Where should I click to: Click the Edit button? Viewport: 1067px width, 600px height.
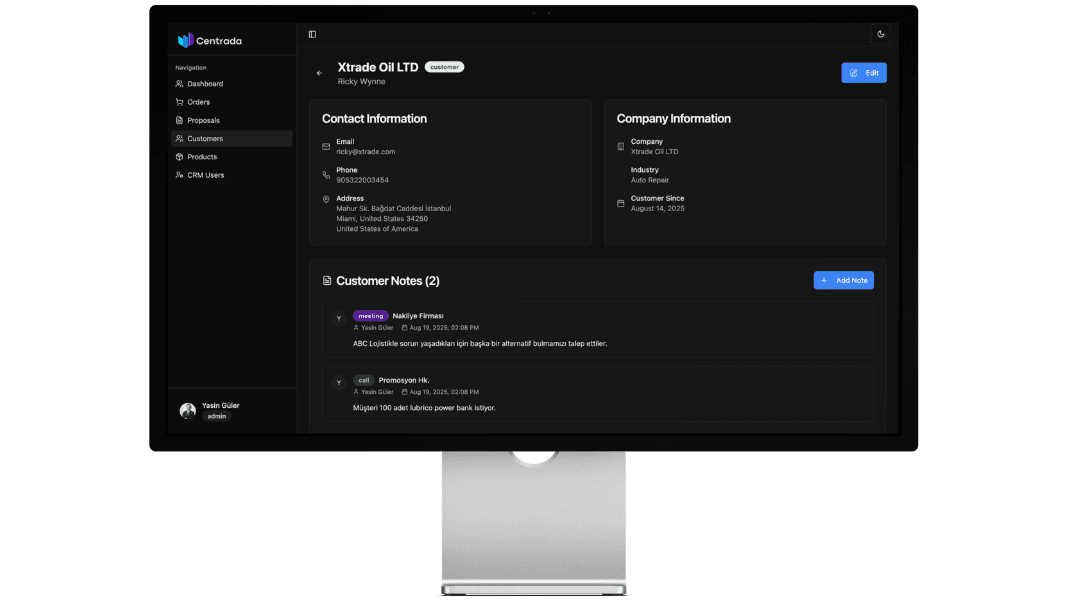[864, 73]
